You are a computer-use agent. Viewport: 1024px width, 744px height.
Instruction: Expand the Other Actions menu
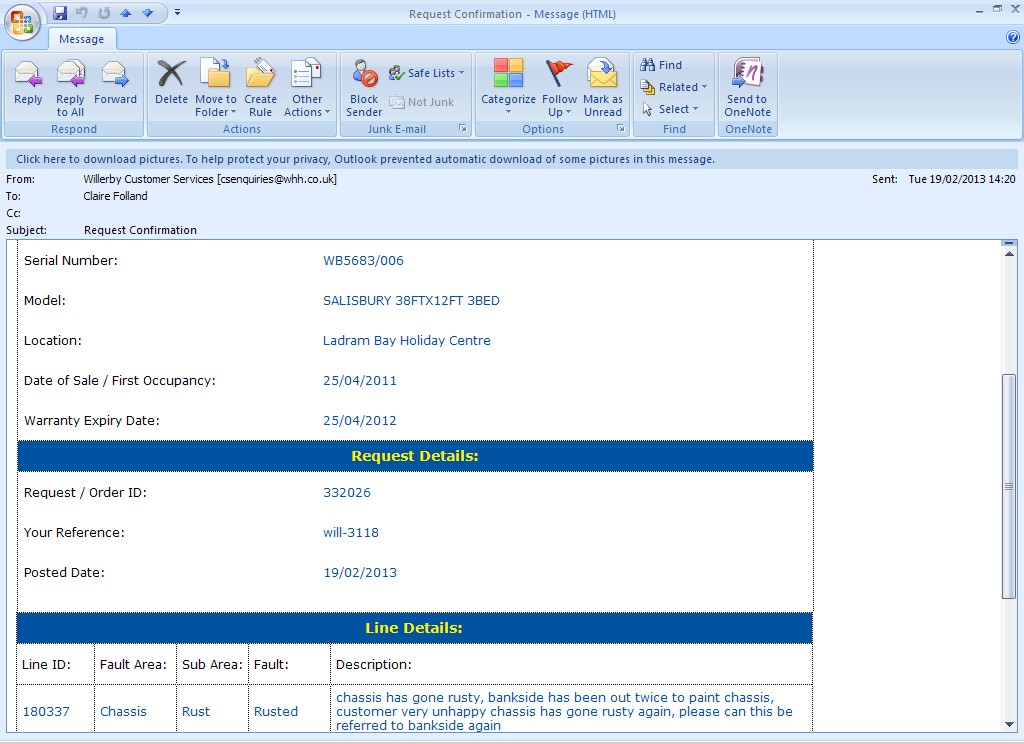(307, 86)
